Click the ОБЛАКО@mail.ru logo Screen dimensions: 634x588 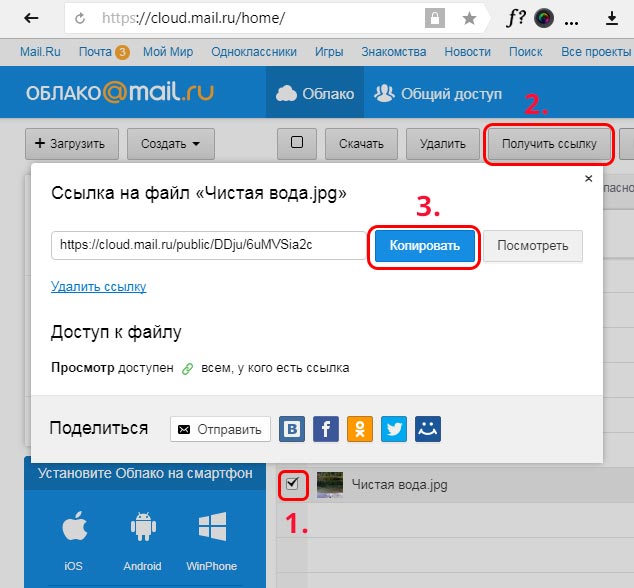(x=120, y=92)
